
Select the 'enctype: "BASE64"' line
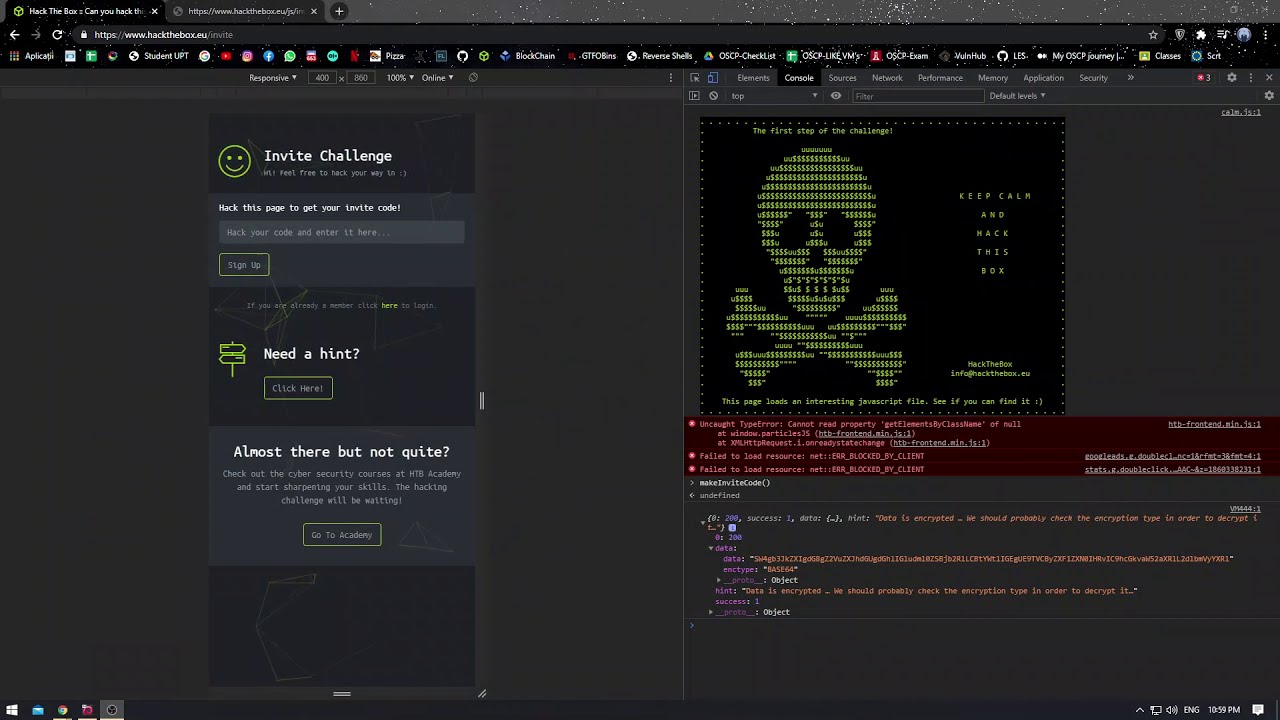pyautogui.click(x=760, y=569)
